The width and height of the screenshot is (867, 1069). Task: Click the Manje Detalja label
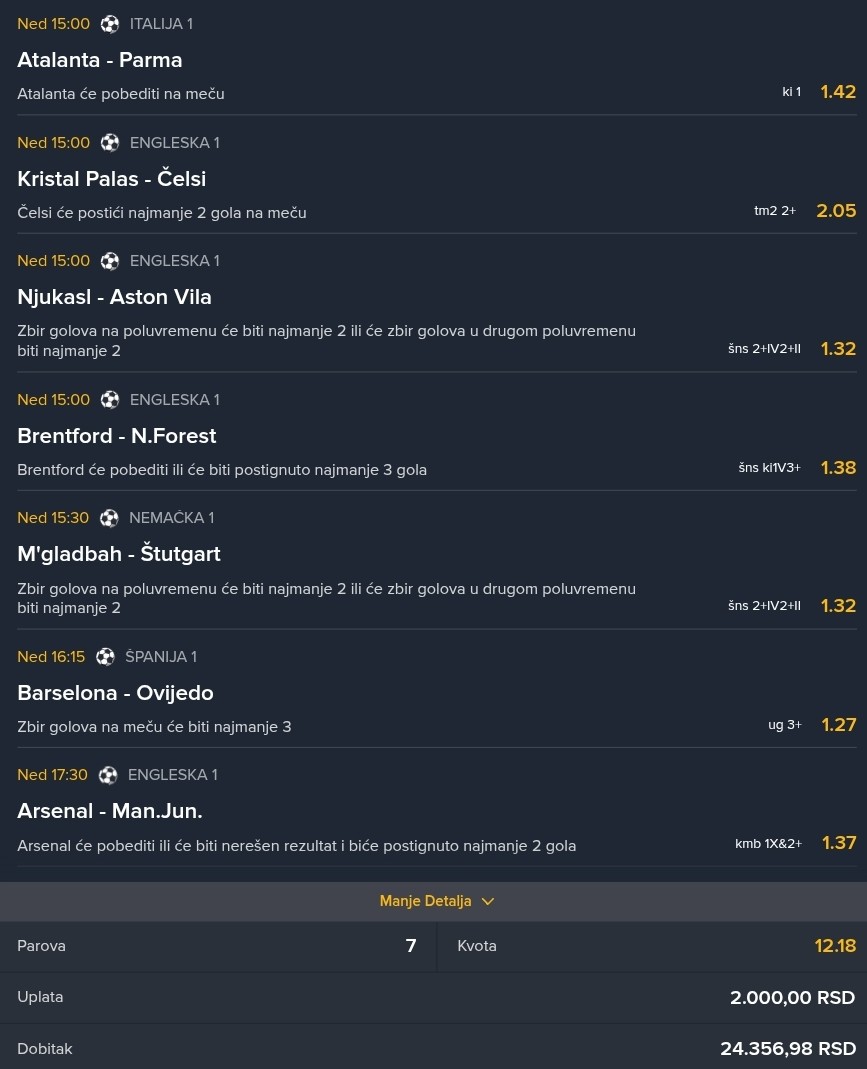tap(425, 901)
